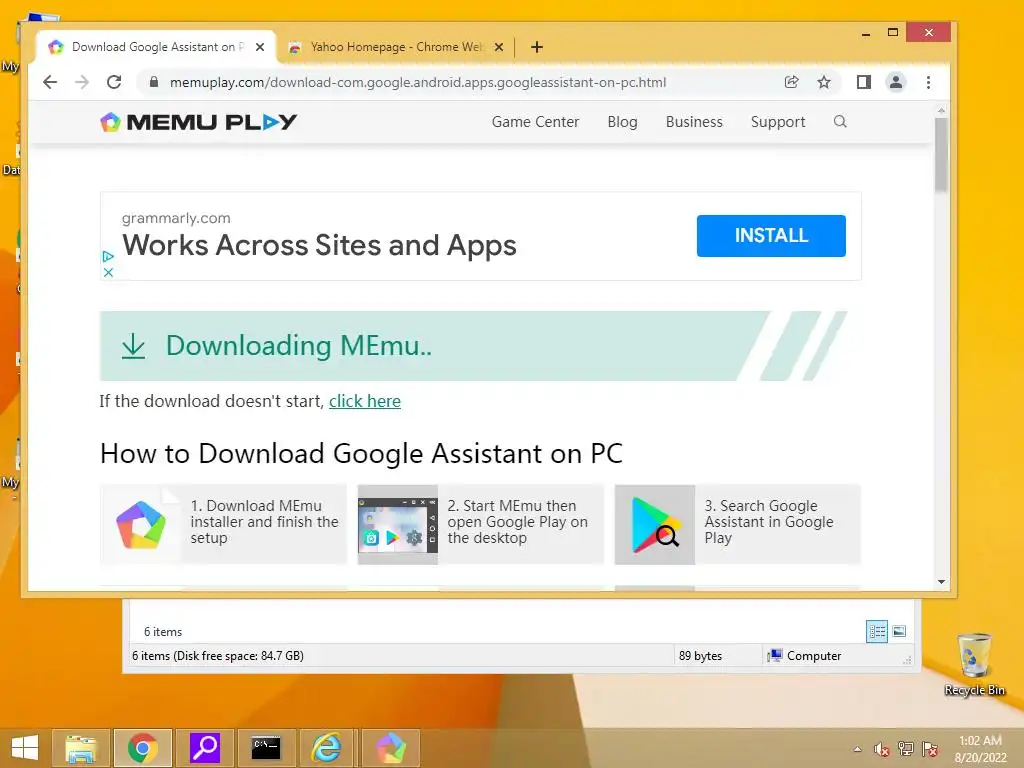Click the MEmu Play logo
The height and width of the screenshot is (768, 1024).
(x=199, y=121)
